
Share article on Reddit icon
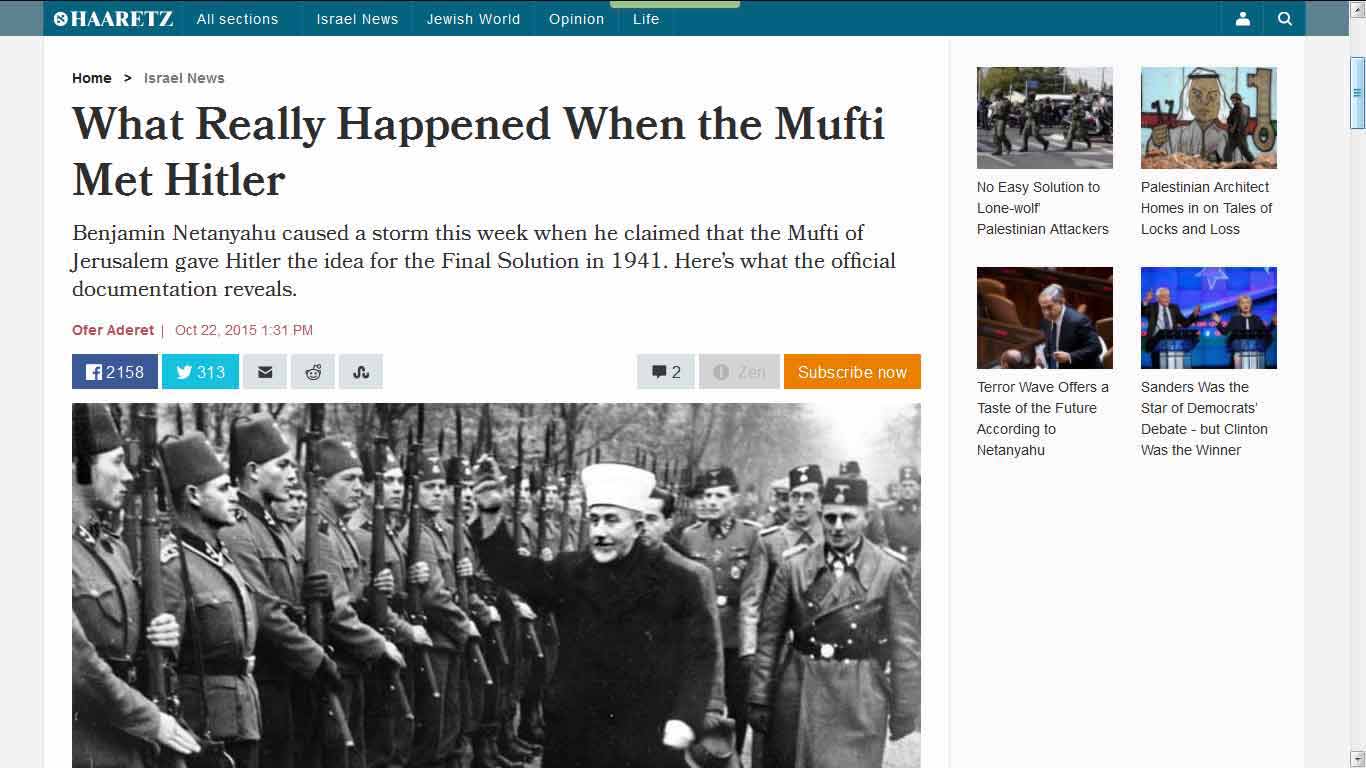[313, 372]
